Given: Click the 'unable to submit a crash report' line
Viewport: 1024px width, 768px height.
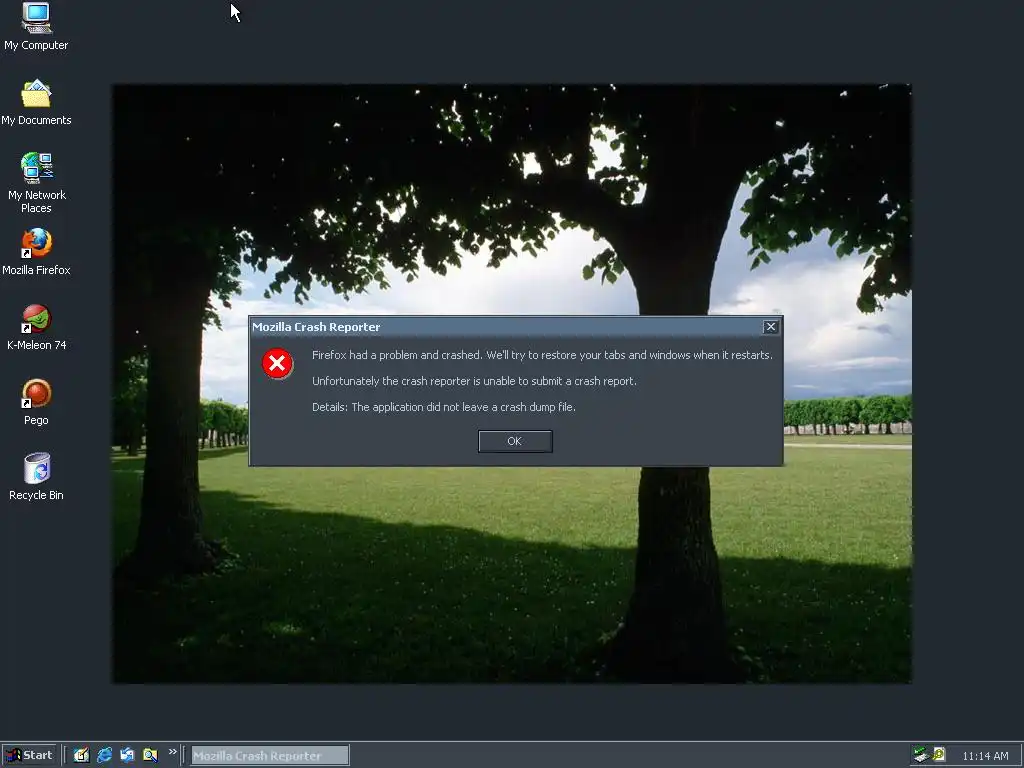Looking at the screenshot, I should coord(474,381).
